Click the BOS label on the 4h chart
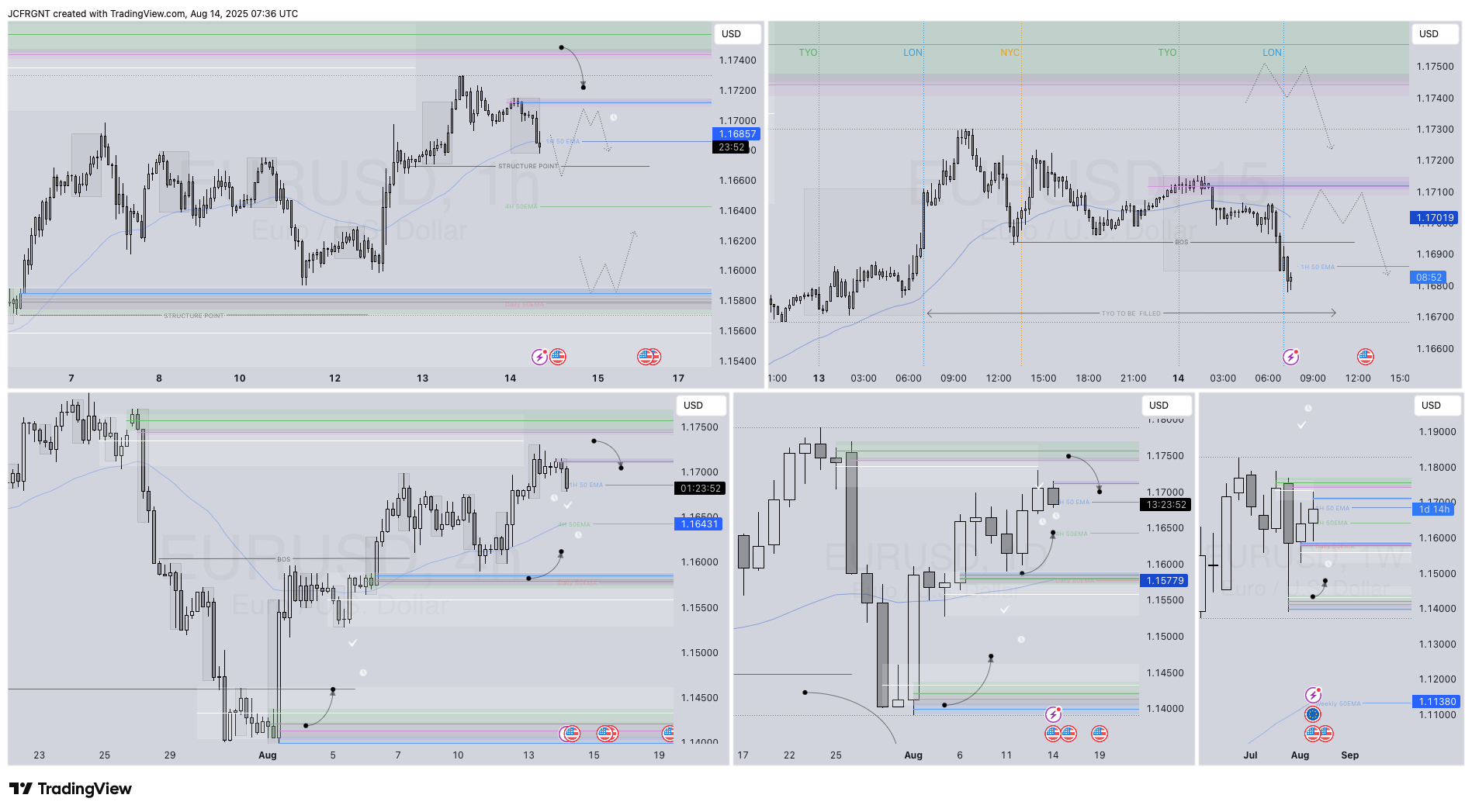Screen dimensions: 1472x812 pos(284,559)
